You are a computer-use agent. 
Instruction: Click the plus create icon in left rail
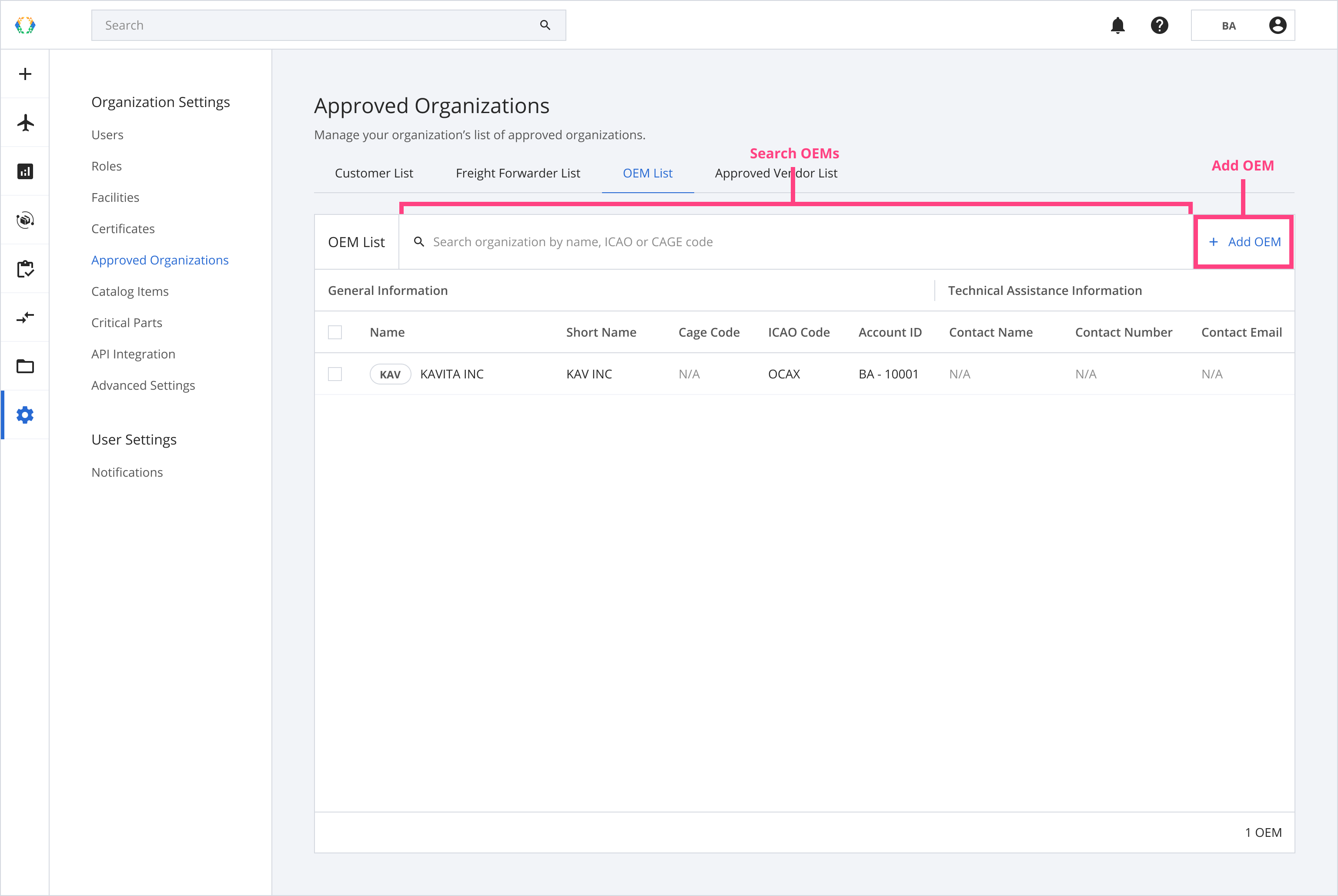(25, 74)
